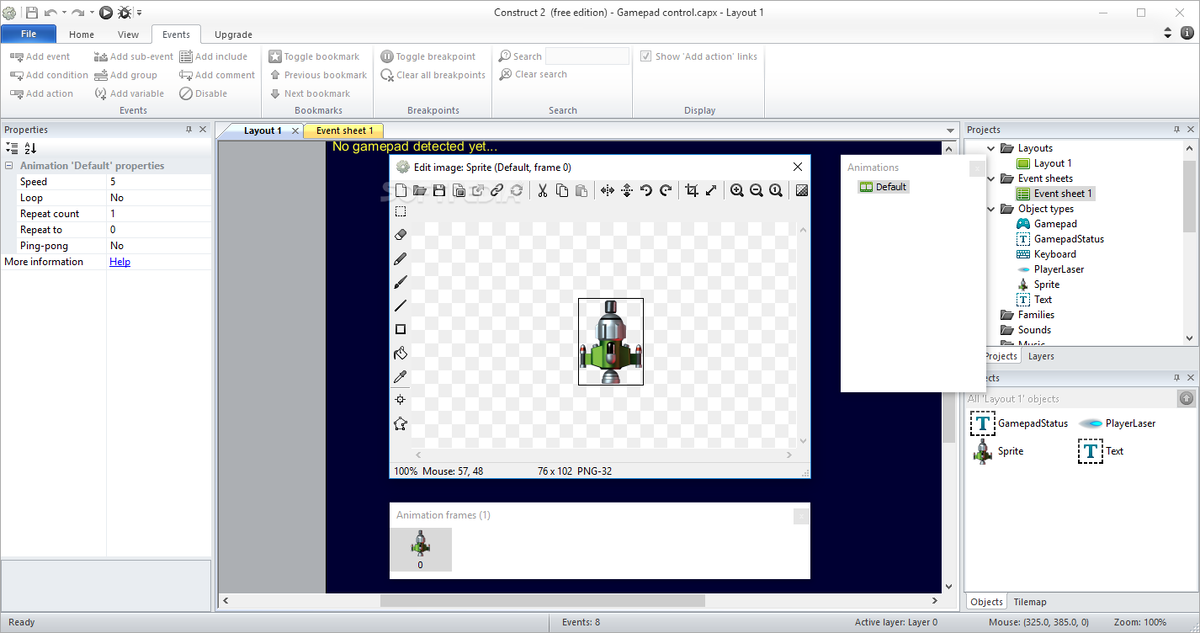Click Add comment button

pos(217,75)
